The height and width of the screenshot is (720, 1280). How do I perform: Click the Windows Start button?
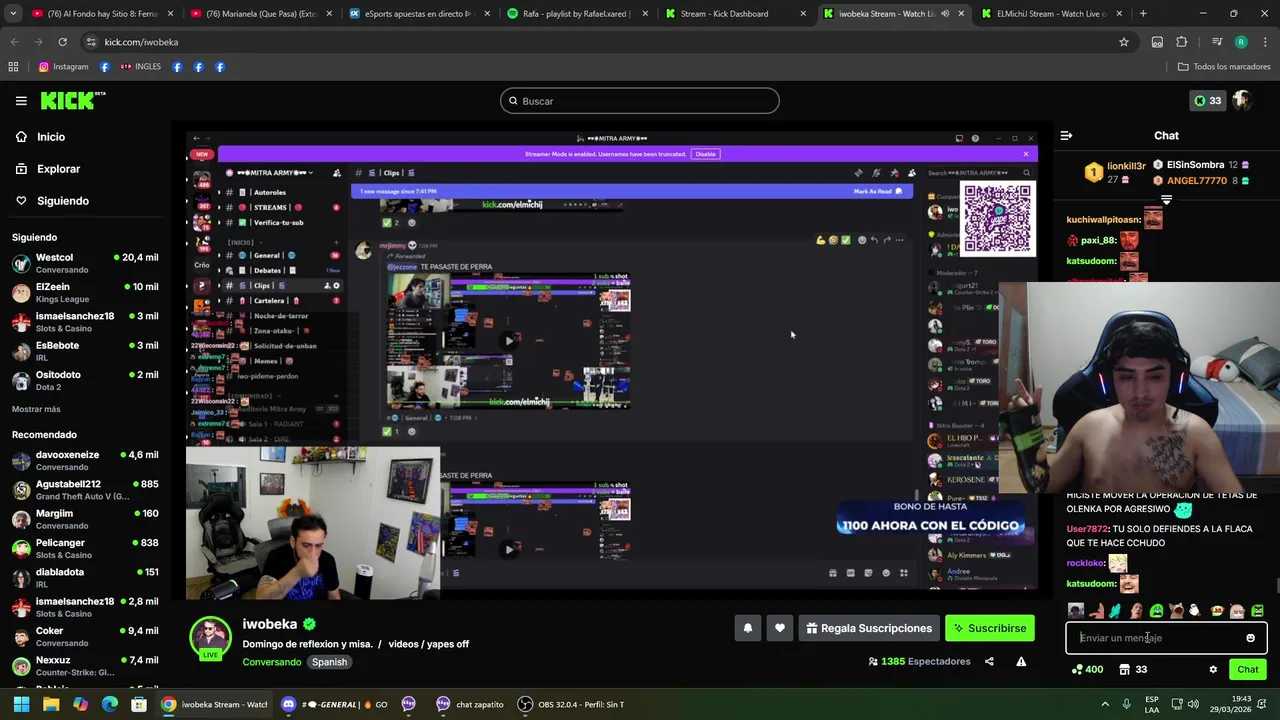[21, 704]
